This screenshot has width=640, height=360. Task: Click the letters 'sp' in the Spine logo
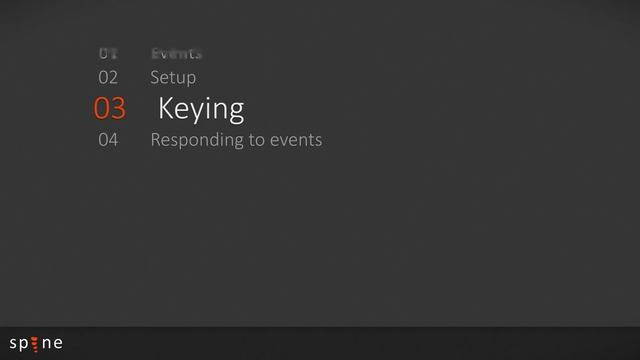click(19, 344)
